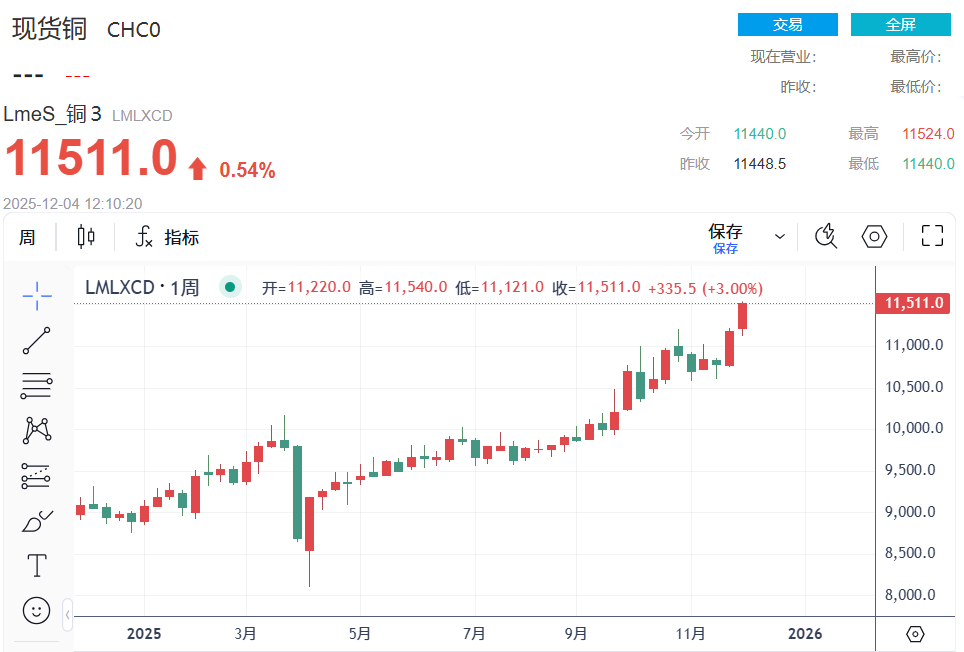Open chart settings hexagon icon in toolbar

click(875, 237)
